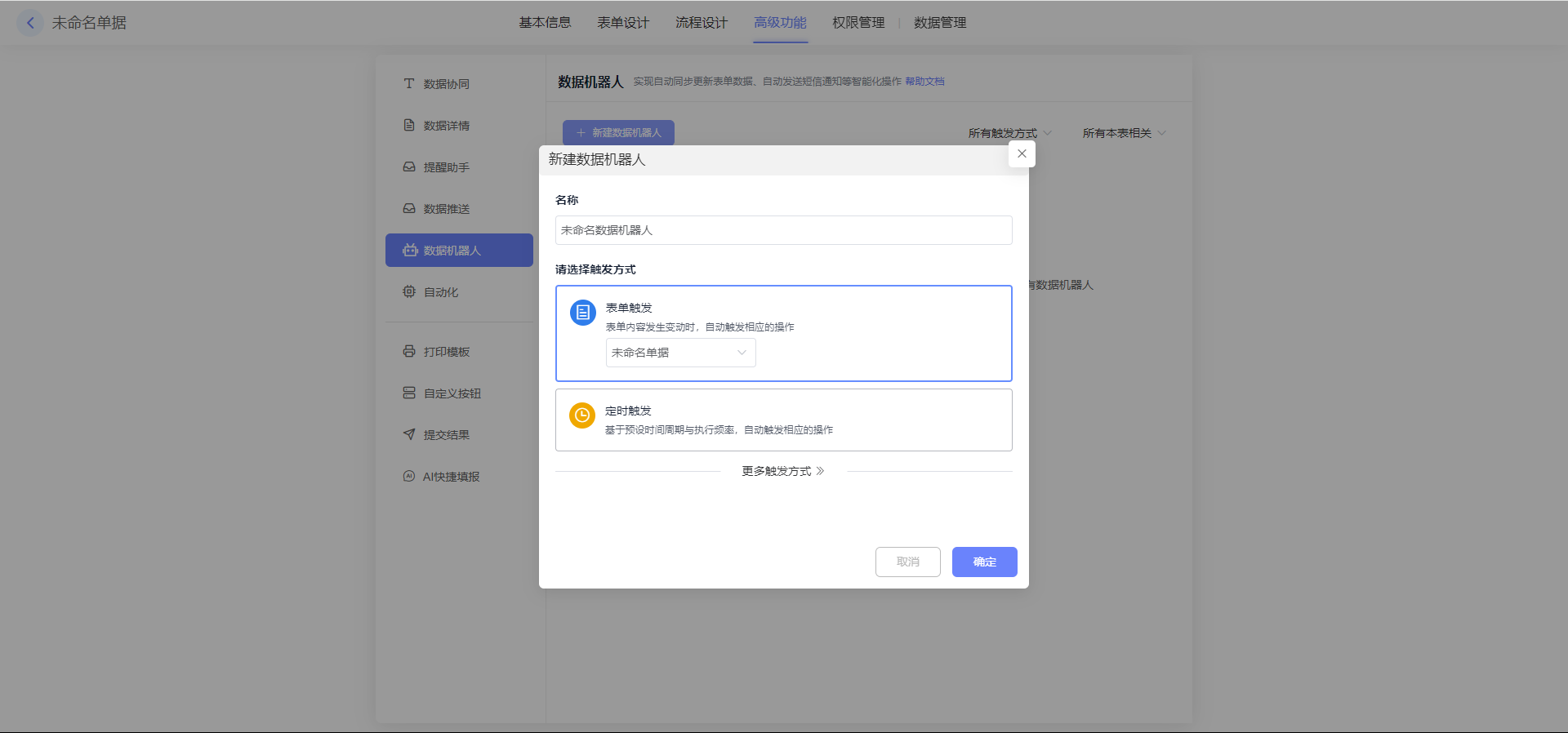The image size is (1568, 733).
Task: Click the 名称 input field
Action: (783, 230)
